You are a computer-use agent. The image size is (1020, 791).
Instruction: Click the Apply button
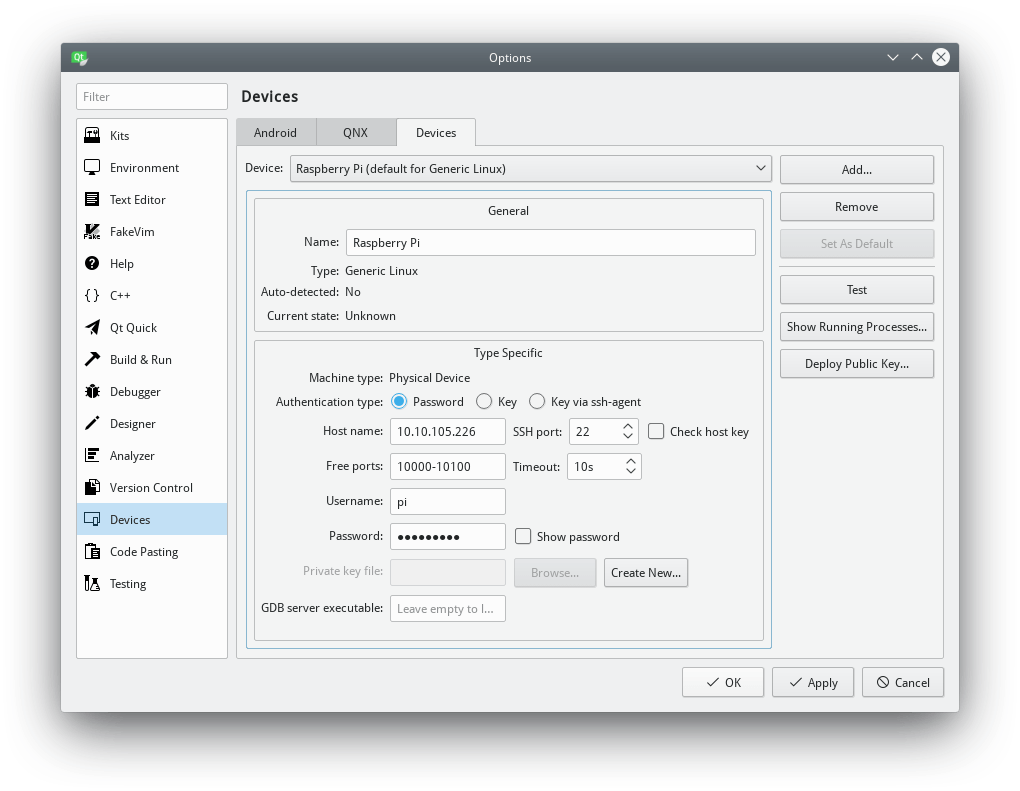click(812, 682)
